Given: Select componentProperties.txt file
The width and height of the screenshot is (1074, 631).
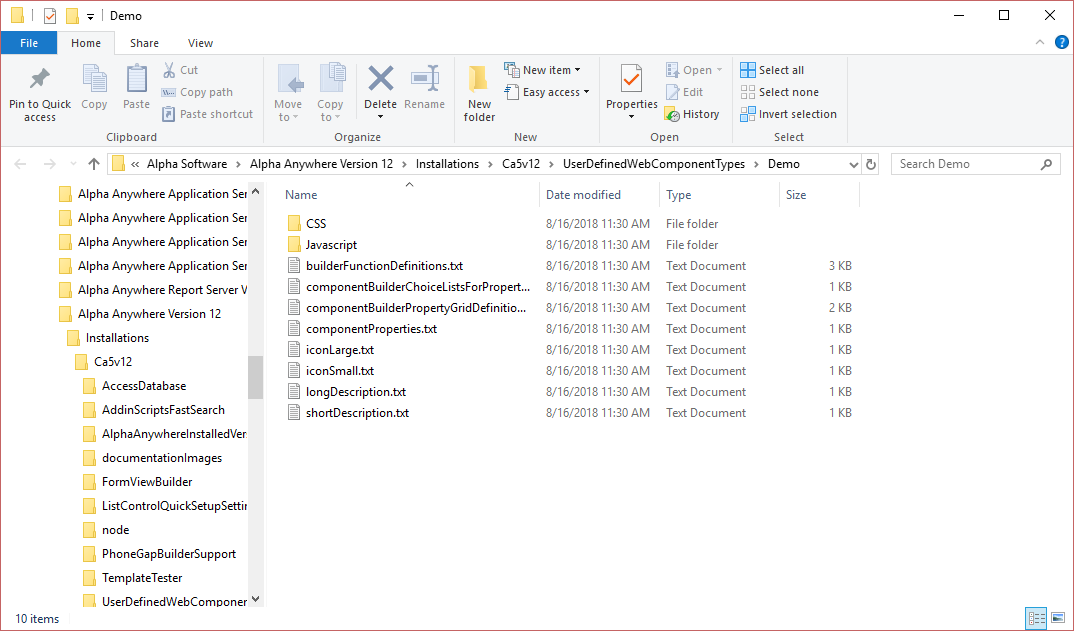Looking at the screenshot, I should pyautogui.click(x=371, y=329).
